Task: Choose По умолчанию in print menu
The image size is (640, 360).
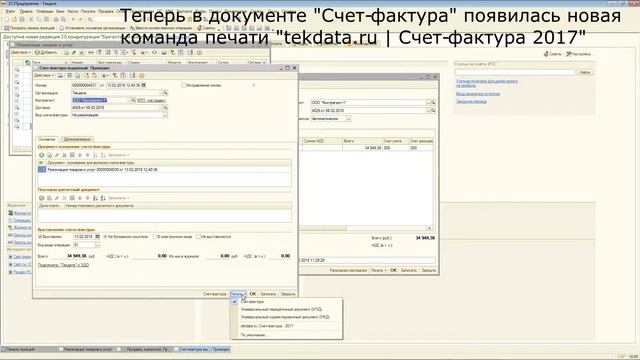Action: pyautogui.click(x=286, y=335)
